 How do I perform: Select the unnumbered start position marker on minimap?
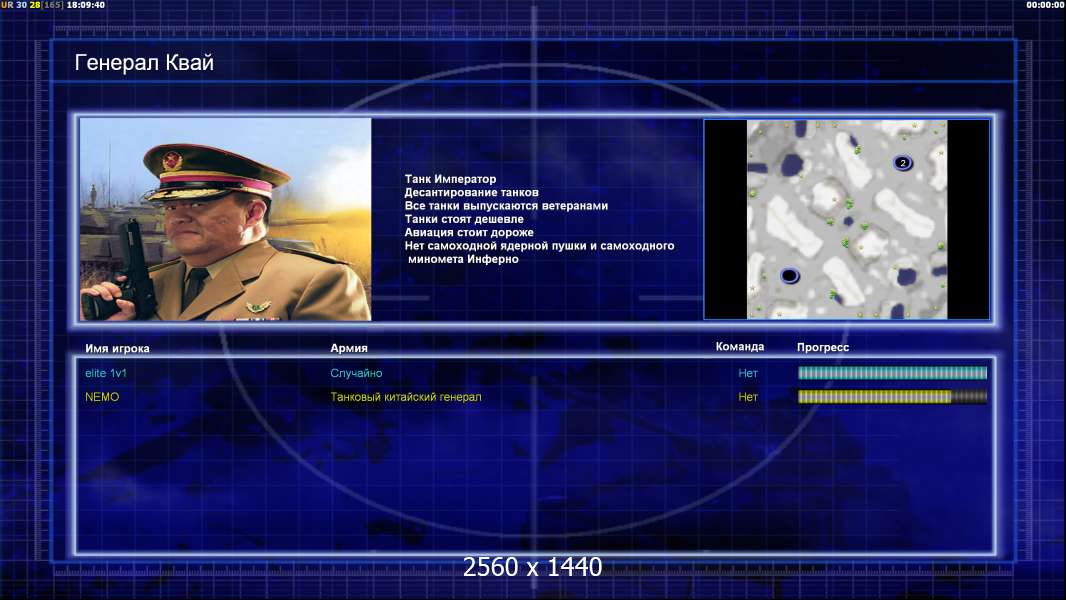point(789,275)
